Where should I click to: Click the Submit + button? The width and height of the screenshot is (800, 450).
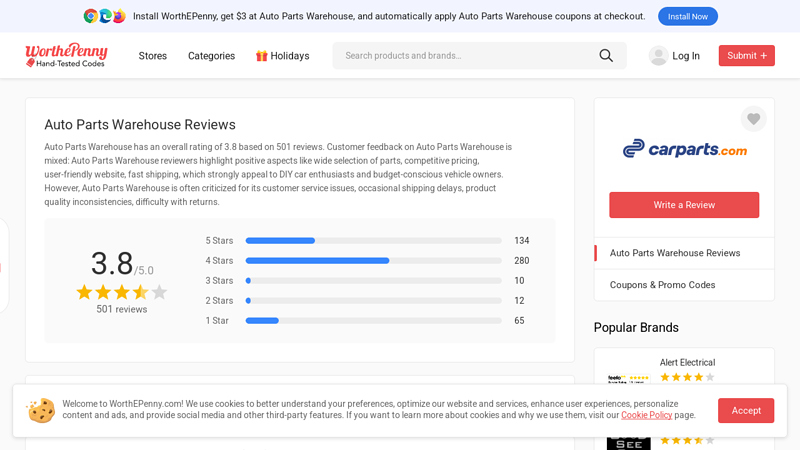pos(746,56)
